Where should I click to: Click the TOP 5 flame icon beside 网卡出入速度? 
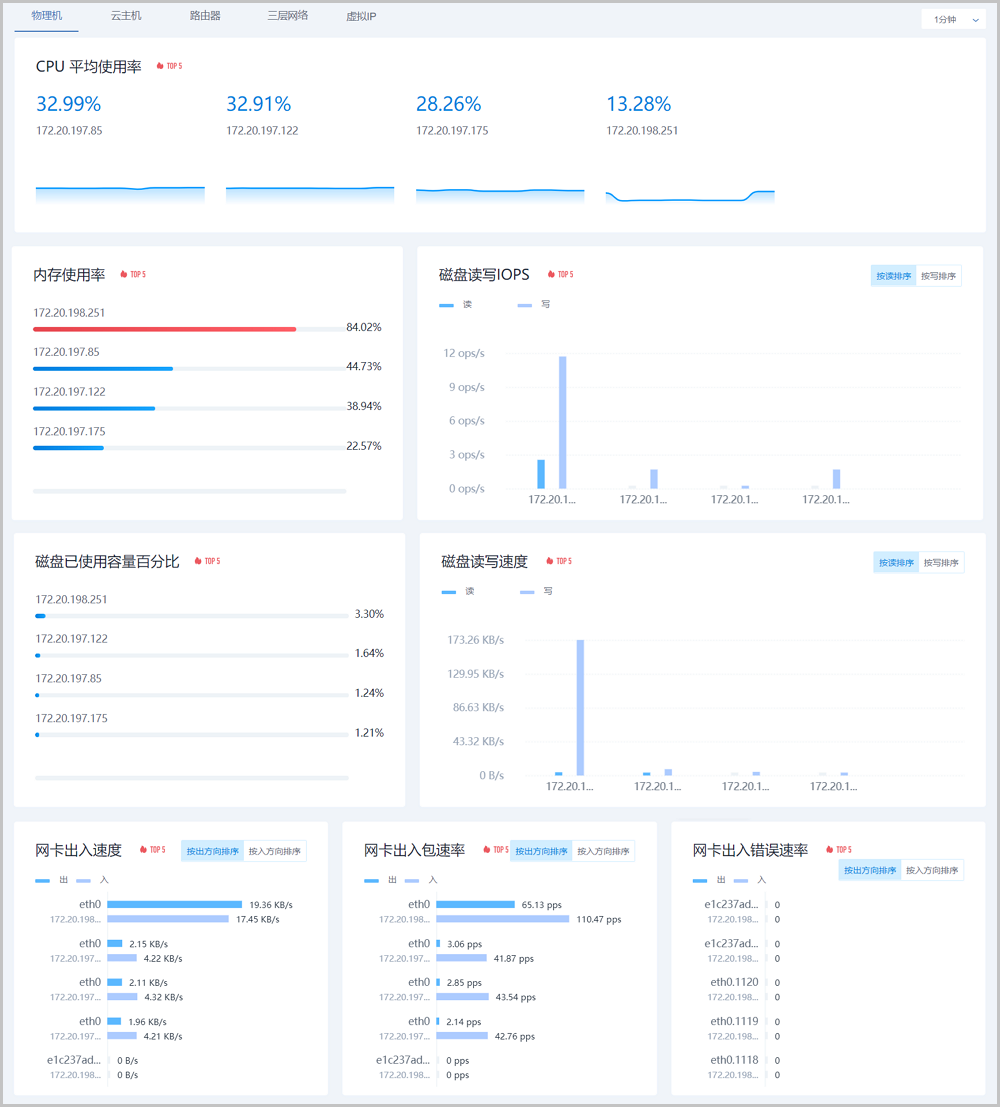[x=143, y=850]
